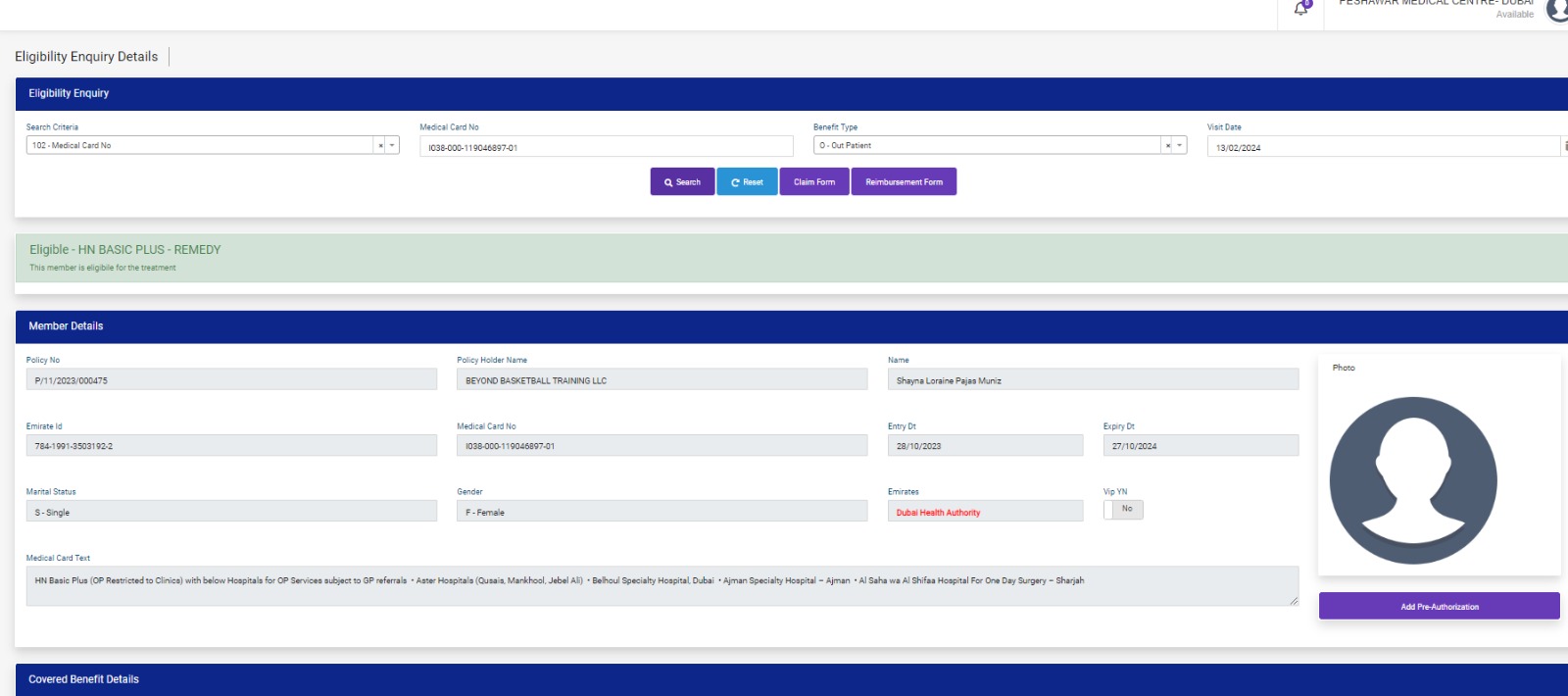Click the member photo placeholder
This screenshot has width=1568, height=696.
pos(1412,480)
